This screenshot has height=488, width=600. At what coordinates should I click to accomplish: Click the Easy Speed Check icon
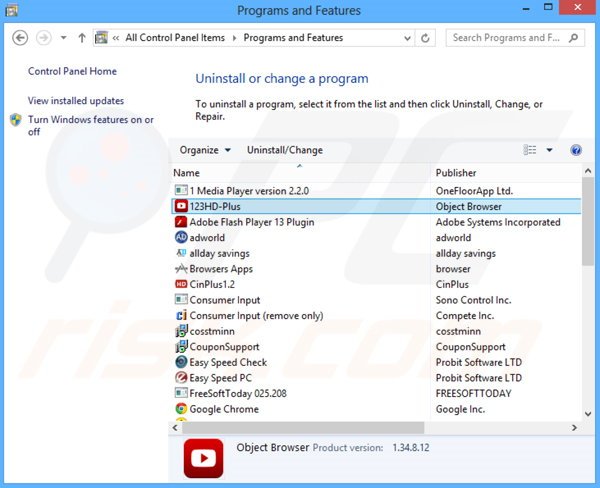tap(181, 362)
